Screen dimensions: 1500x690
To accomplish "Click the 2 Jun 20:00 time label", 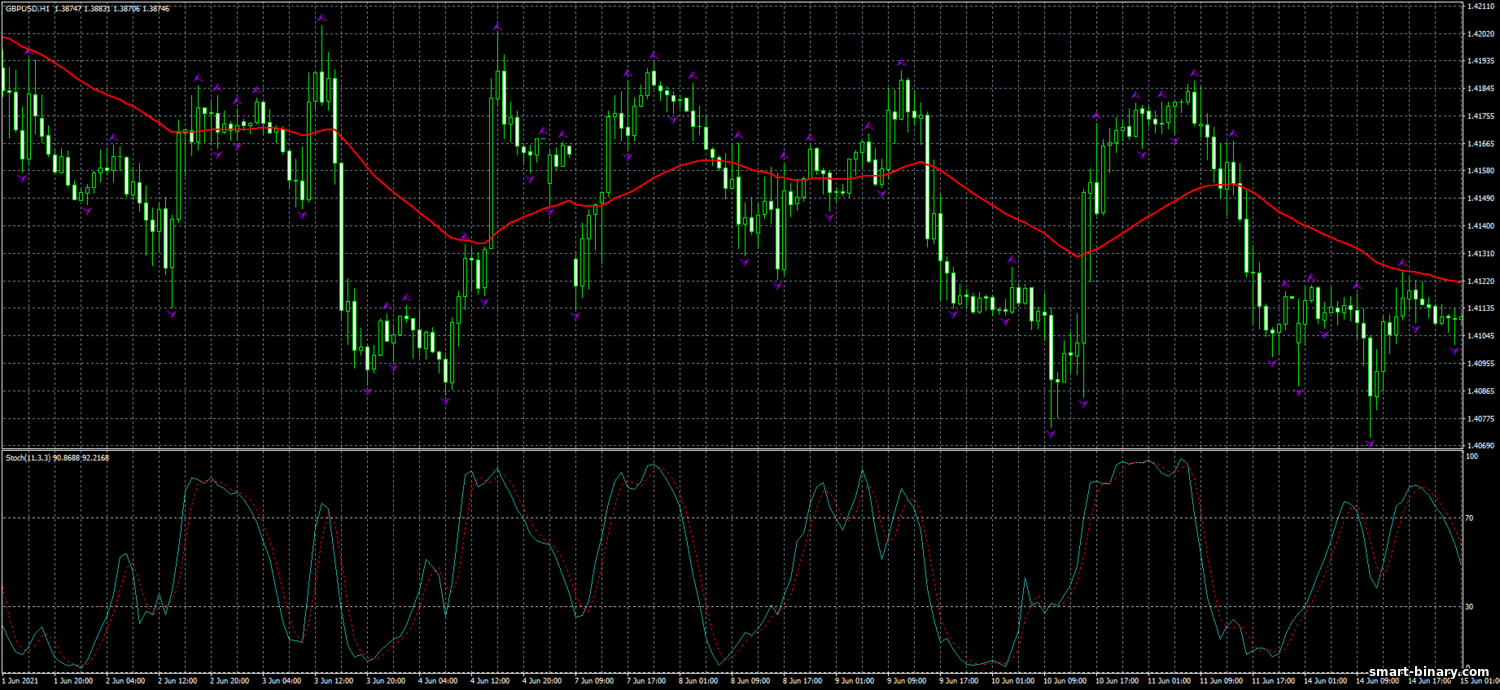I will (x=229, y=681).
